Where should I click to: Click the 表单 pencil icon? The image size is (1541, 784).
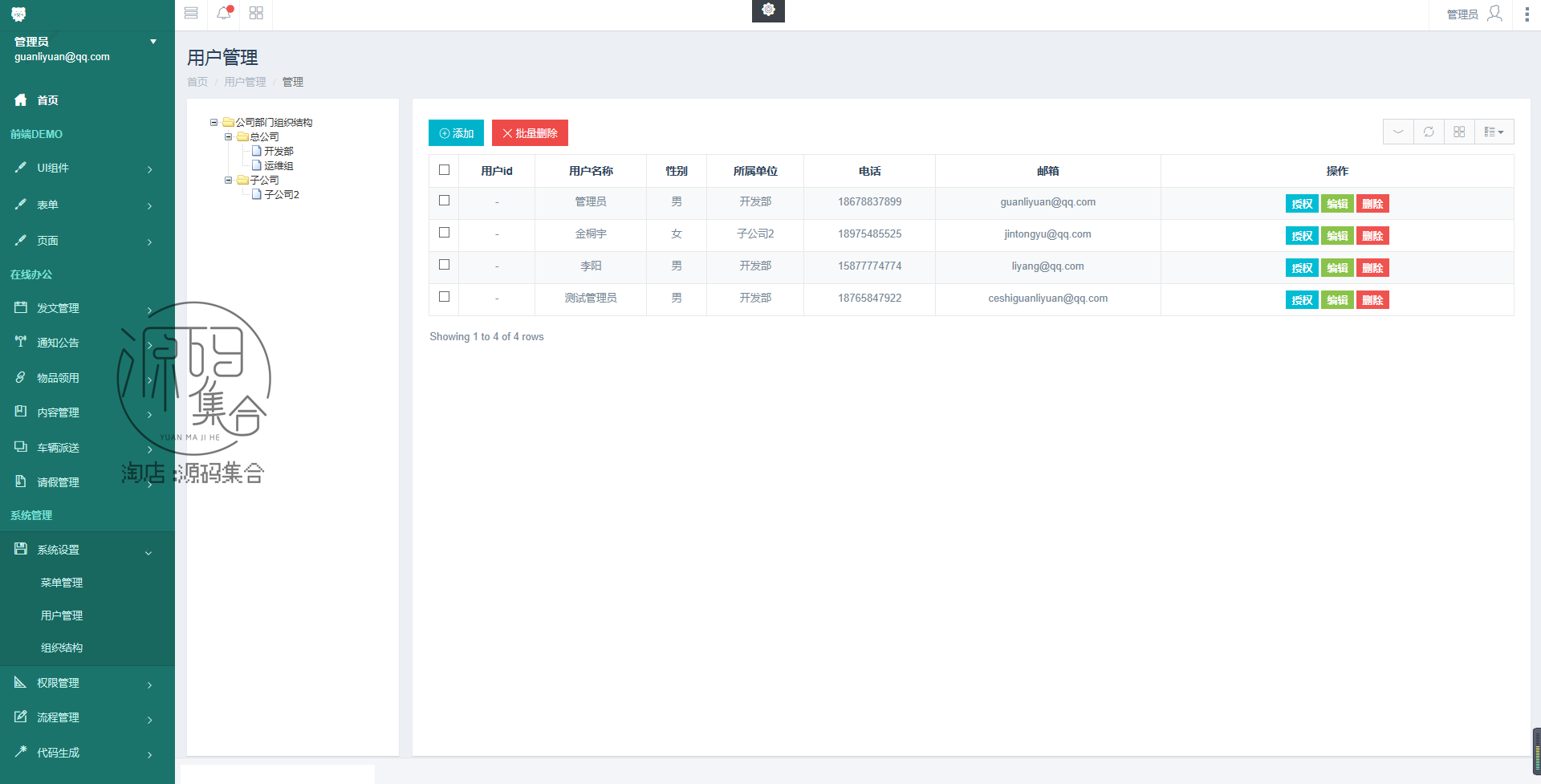click(x=21, y=204)
